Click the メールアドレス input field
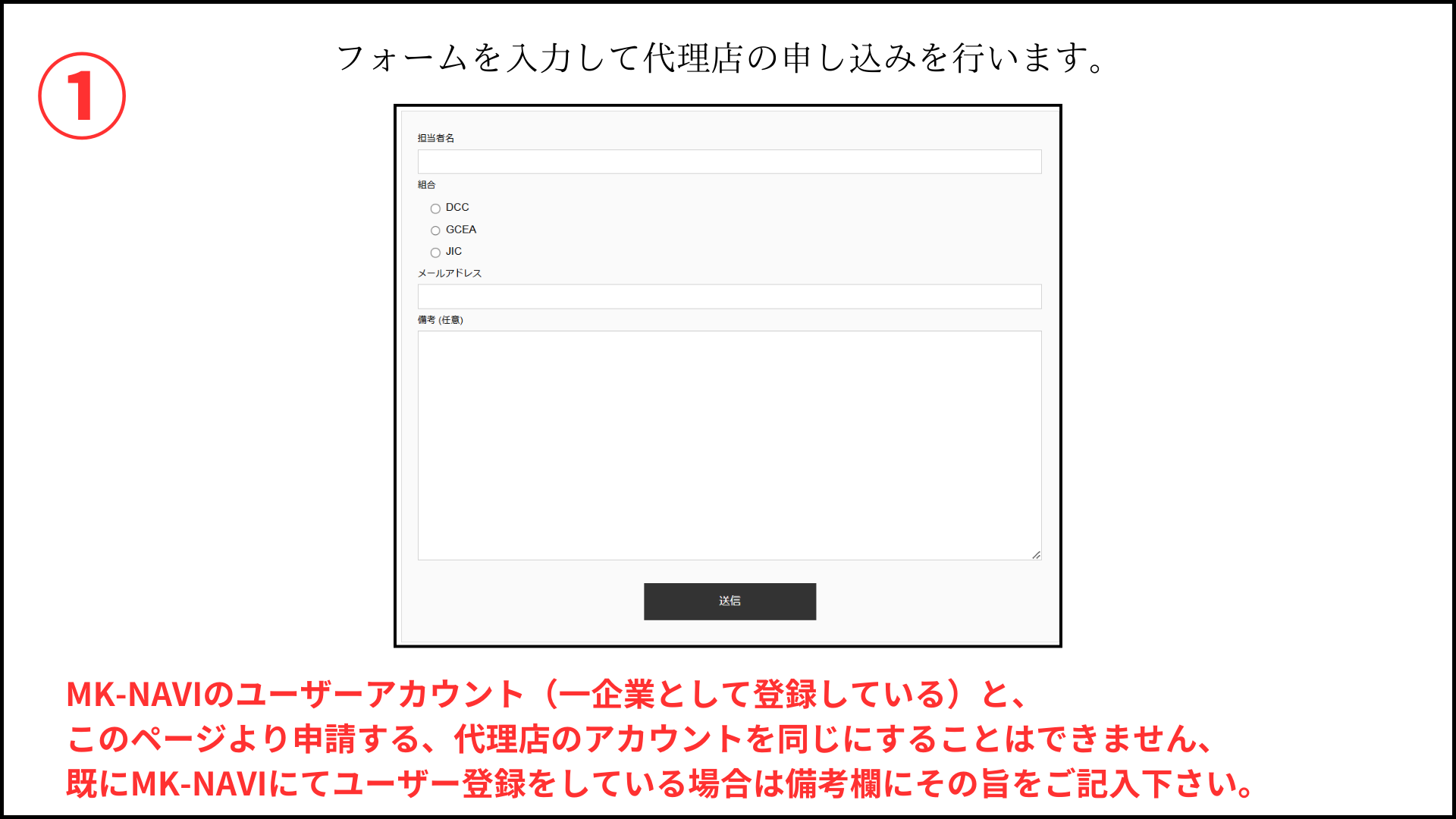The image size is (1456, 819). click(x=730, y=297)
